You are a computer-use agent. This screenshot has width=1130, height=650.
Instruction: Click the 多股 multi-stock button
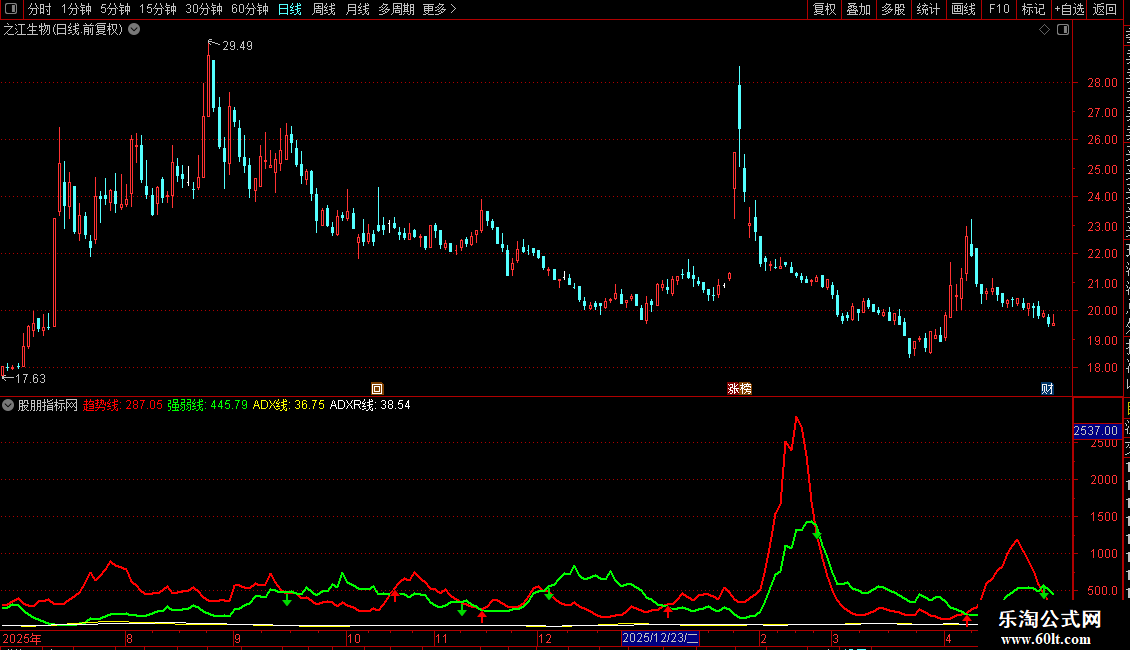click(893, 9)
